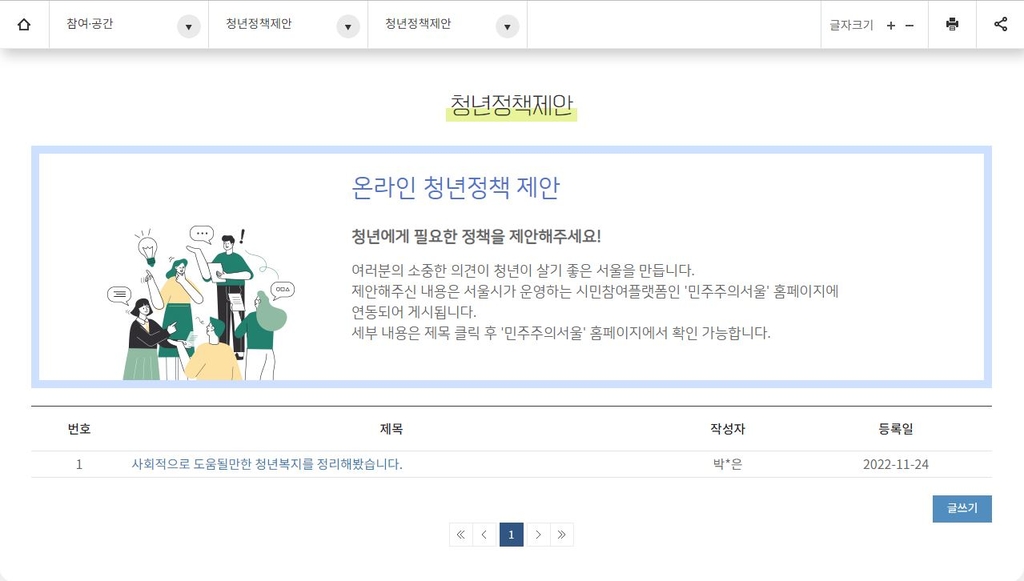
Task: Click the 글쓰기 write button
Action: click(x=961, y=508)
